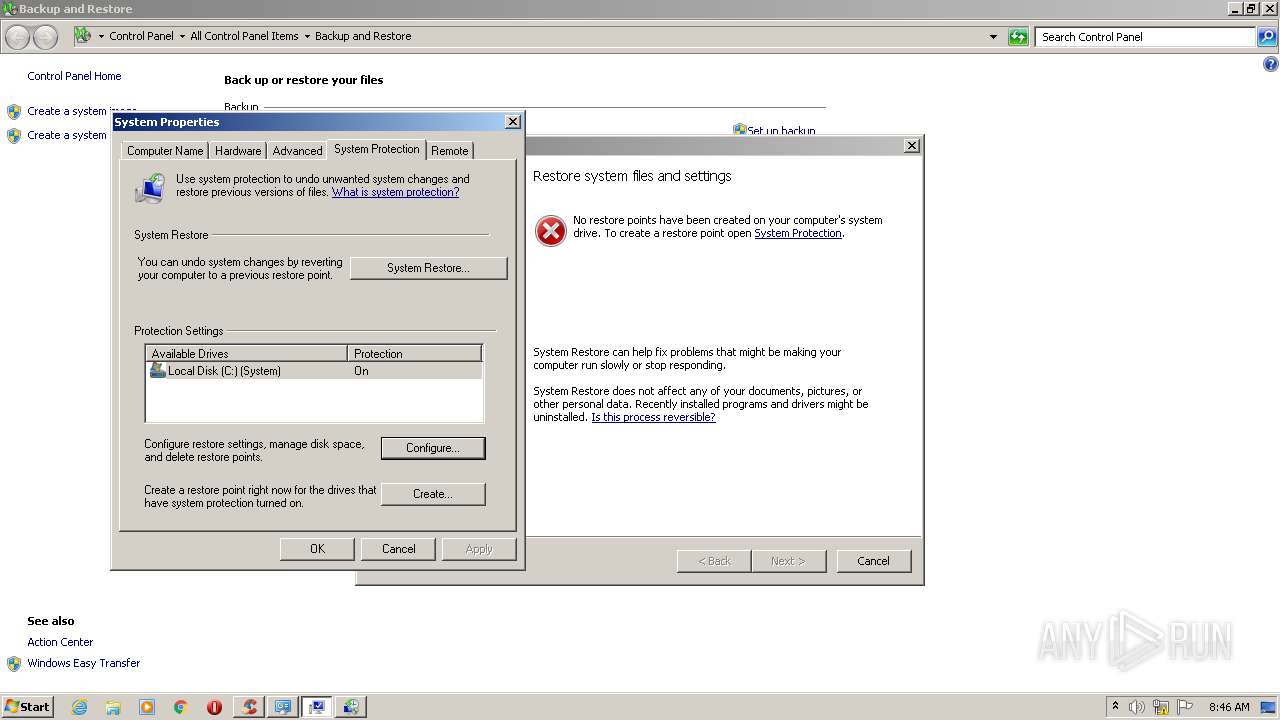Open the Action Center link
Image resolution: width=1280 pixels, height=720 pixels.
60,642
